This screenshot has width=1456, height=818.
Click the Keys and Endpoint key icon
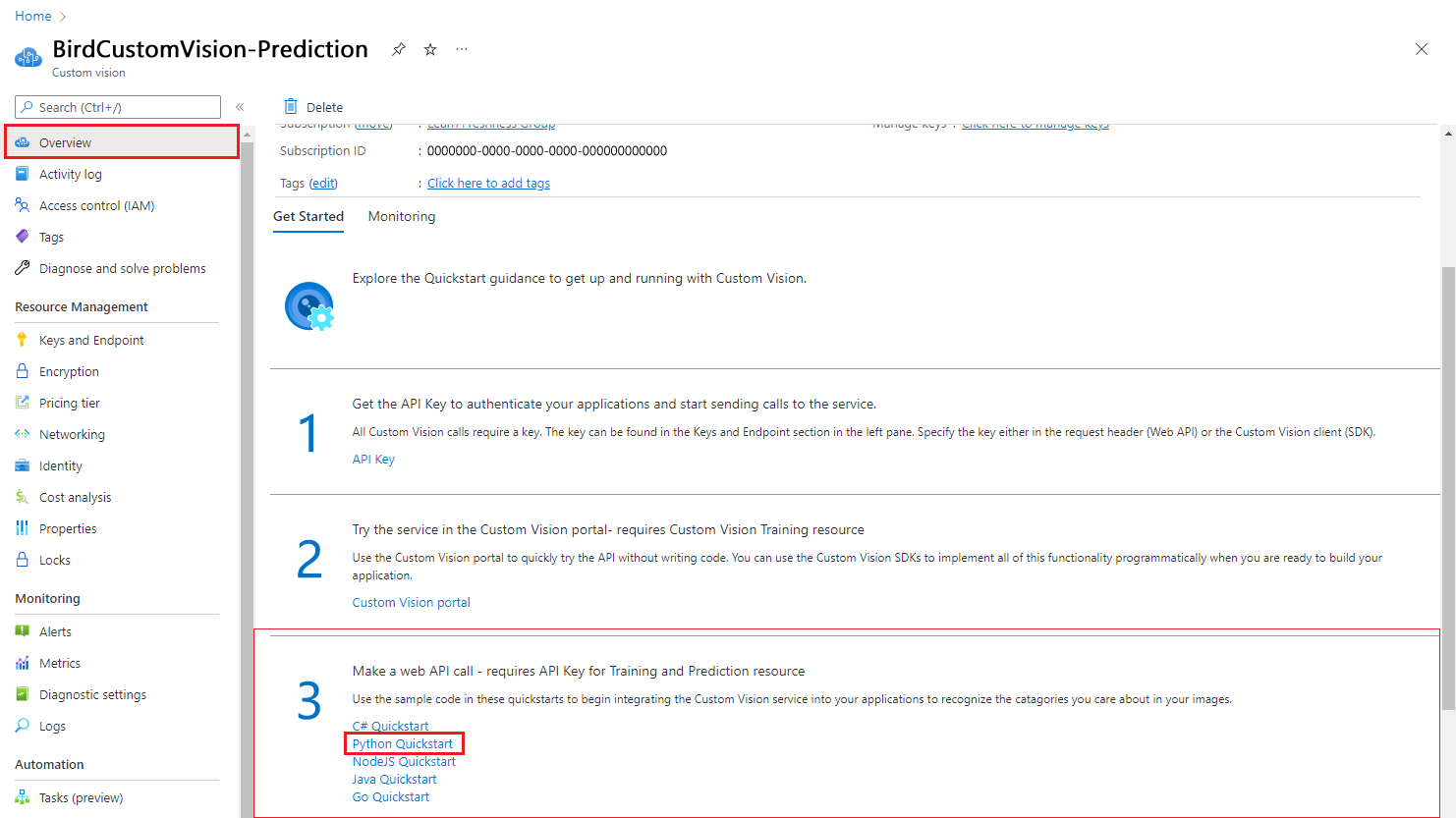point(23,340)
